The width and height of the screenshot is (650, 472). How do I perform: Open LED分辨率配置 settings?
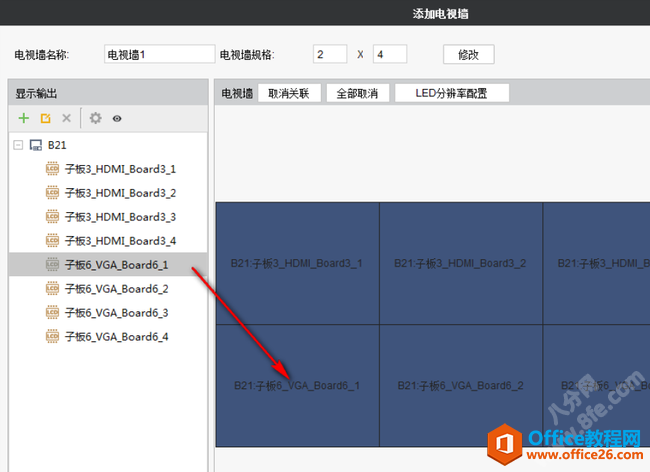pyautogui.click(x=451, y=93)
